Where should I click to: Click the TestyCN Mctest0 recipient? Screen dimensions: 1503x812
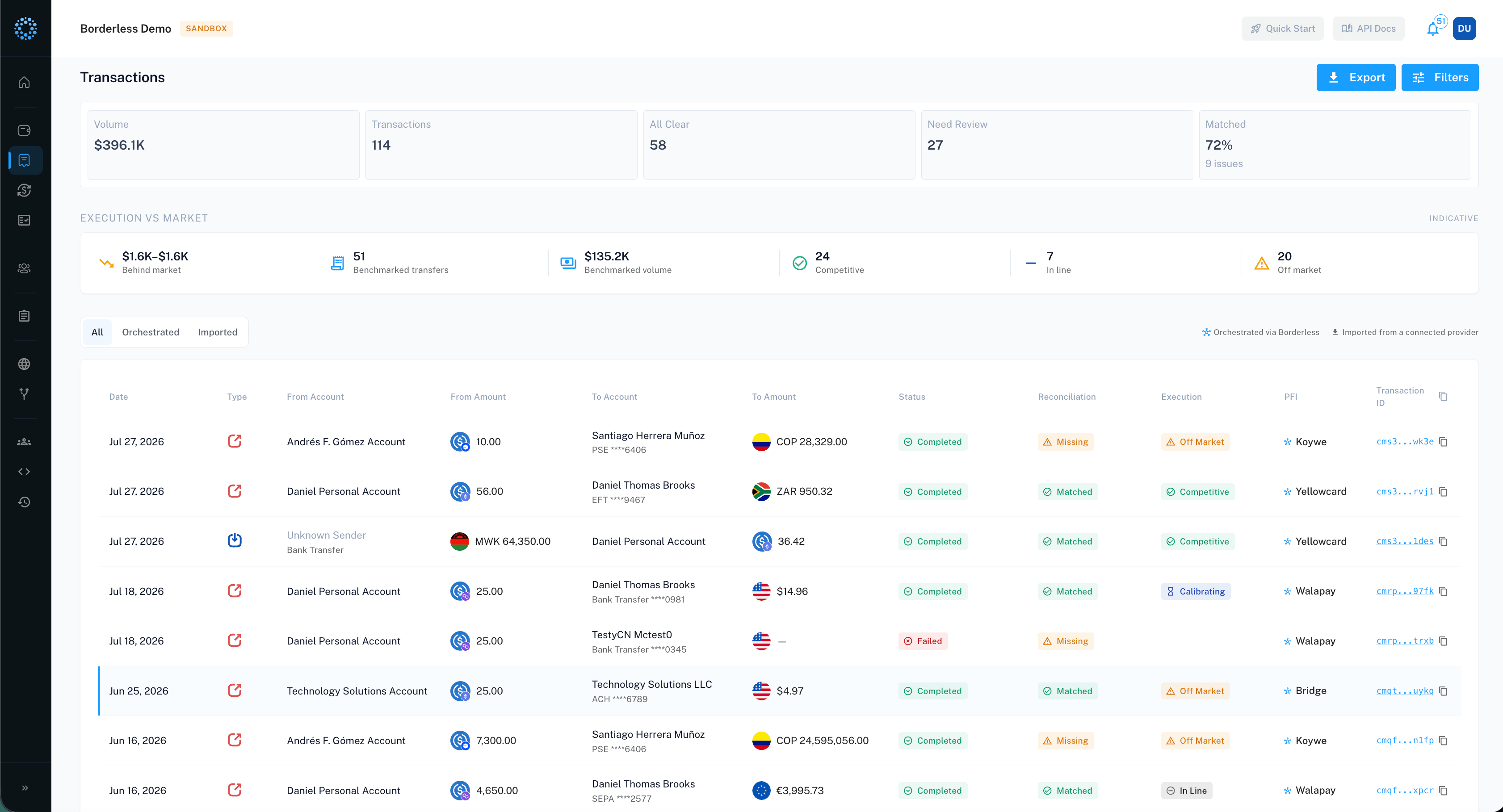pyautogui.click(x=631, y=635)
